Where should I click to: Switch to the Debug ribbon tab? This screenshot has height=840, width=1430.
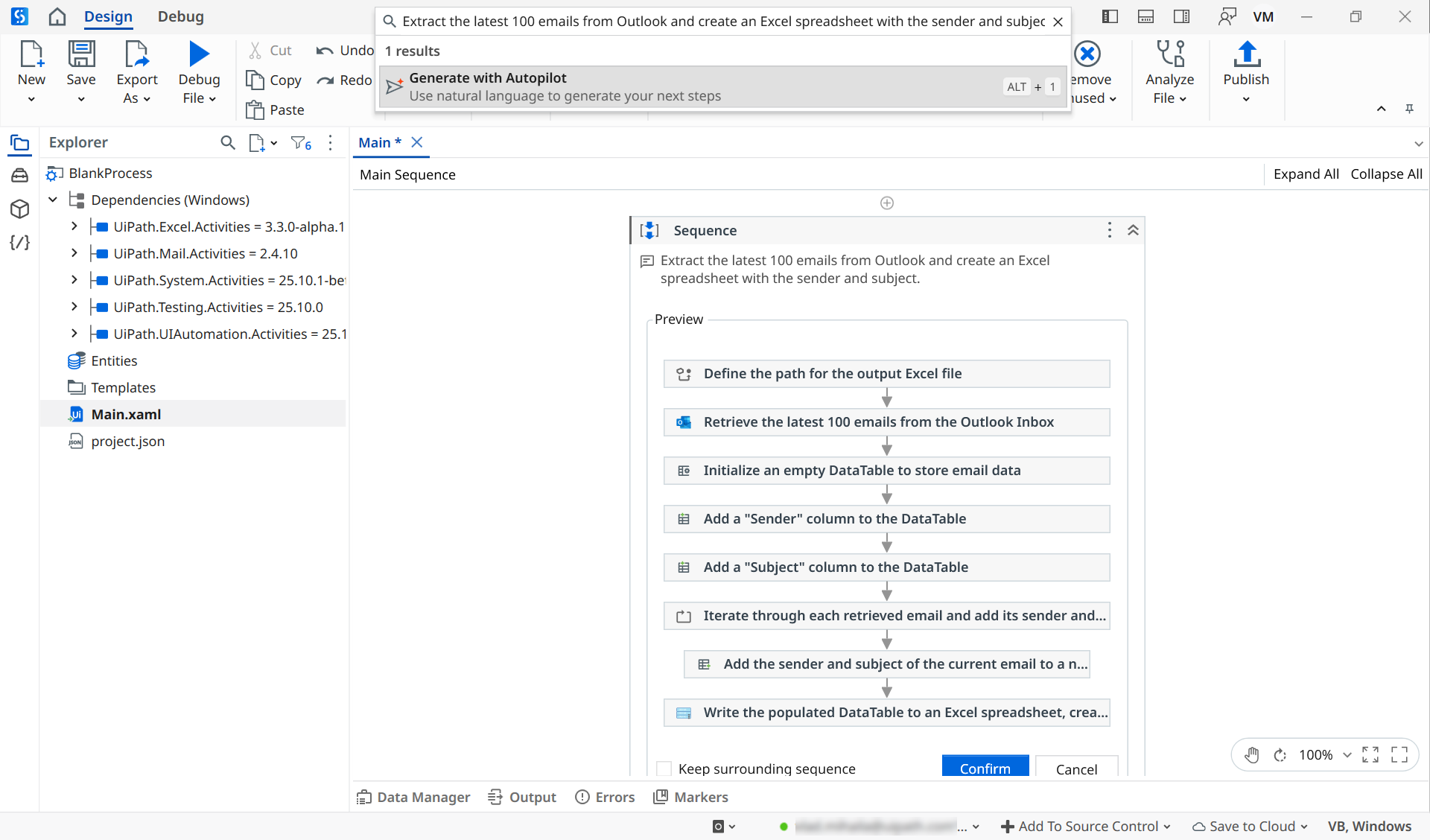click(x=180, y=16)
